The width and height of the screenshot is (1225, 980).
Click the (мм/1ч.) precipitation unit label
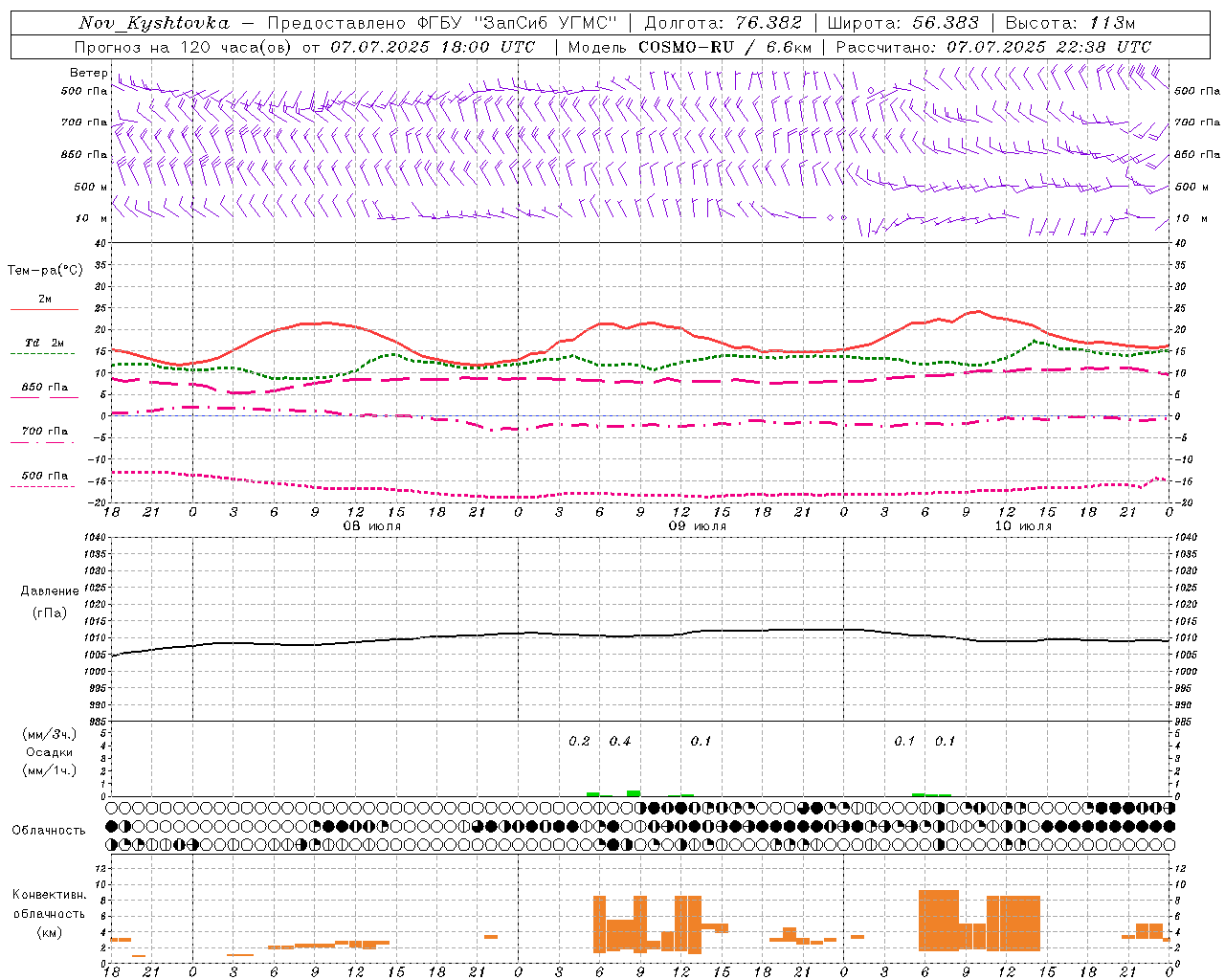click(x=50, y=770)
